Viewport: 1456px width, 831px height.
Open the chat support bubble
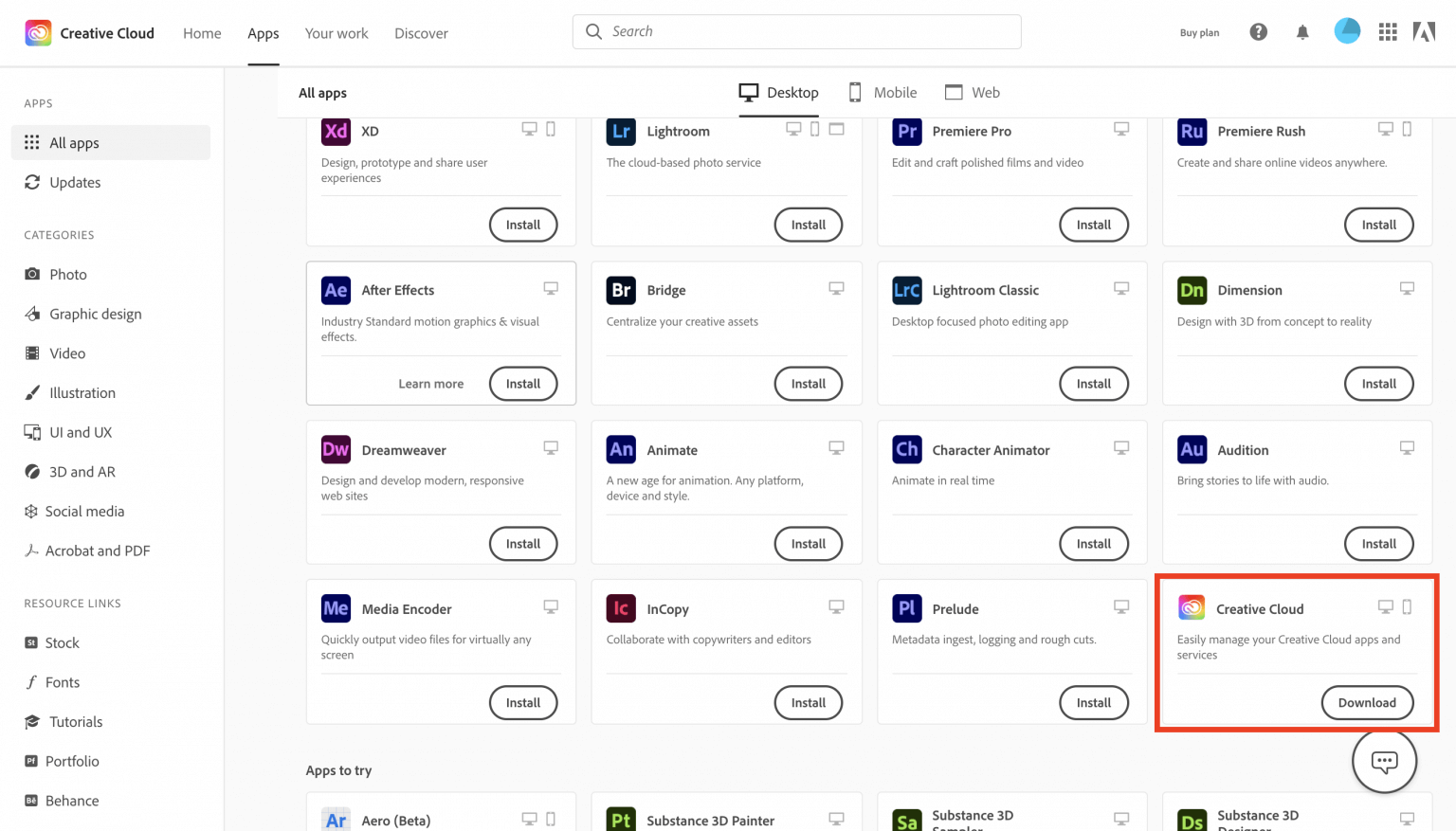point(1384,761)
